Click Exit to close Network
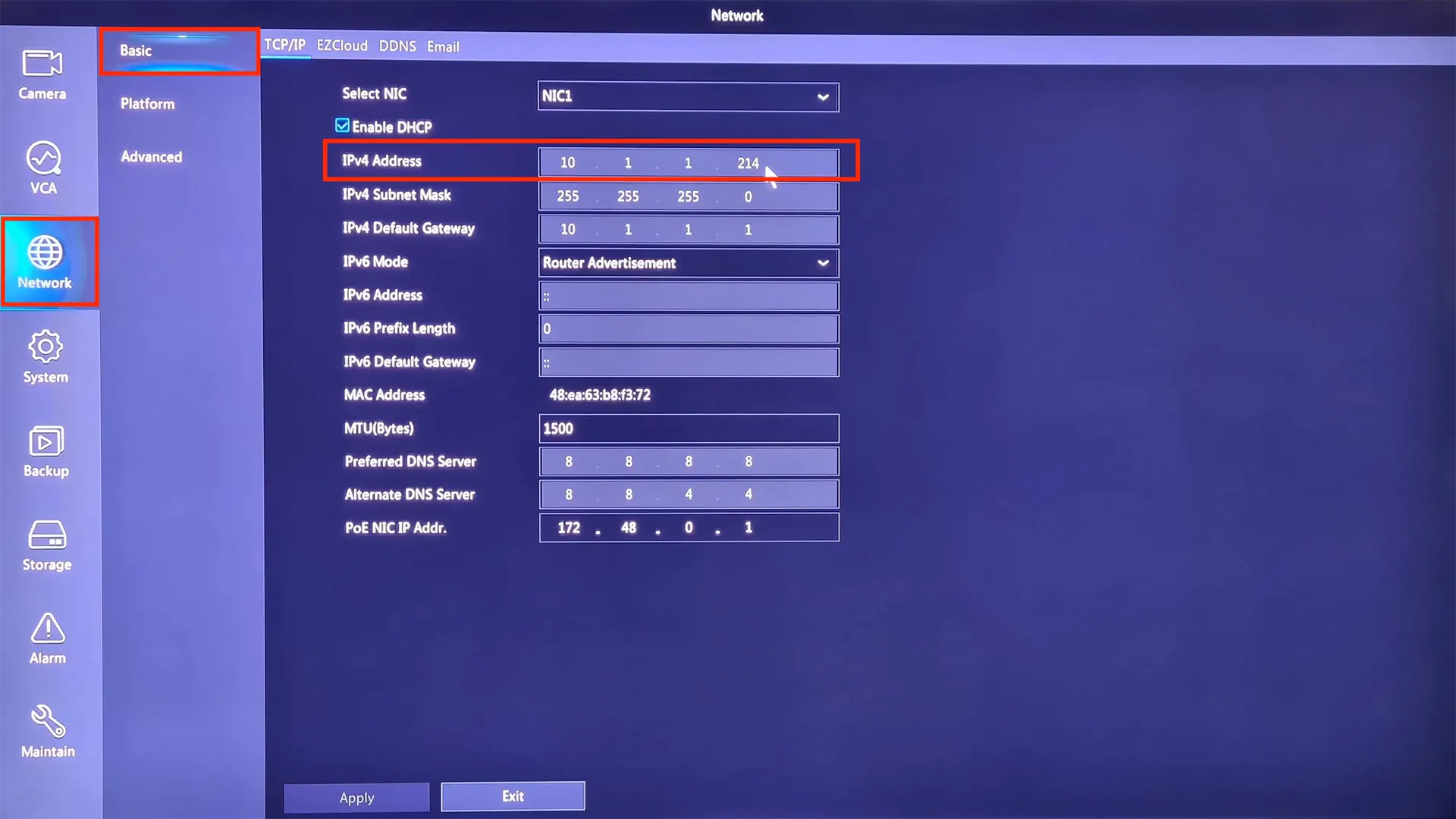Viewport: 1456px width, 819px height. coord(512,796)
